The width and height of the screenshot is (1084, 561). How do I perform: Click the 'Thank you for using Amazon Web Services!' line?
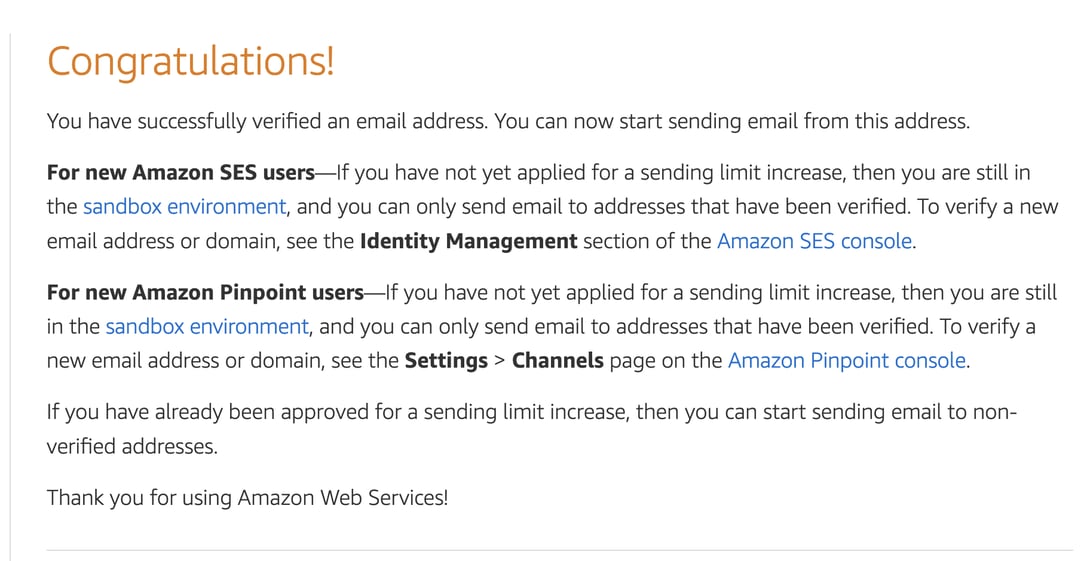pyautogui.click(x=247, y=497)
